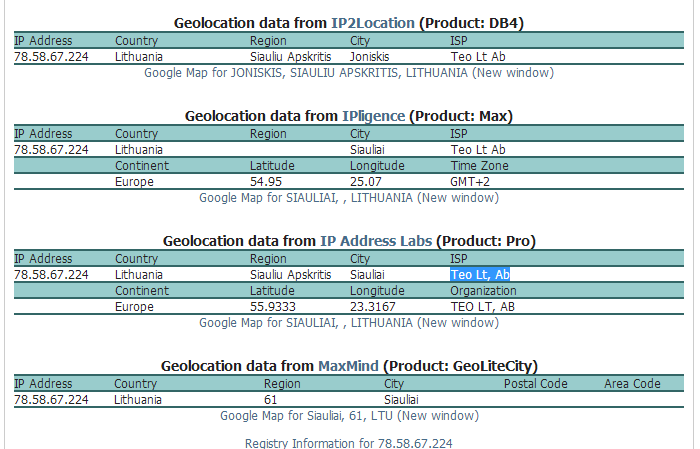
Task: Open Registry Information for 78.58.67.224
Action: (x=349, y=443)
